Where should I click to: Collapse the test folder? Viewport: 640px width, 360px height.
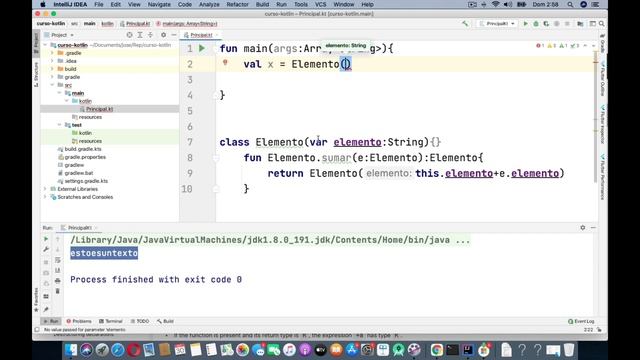60,125
